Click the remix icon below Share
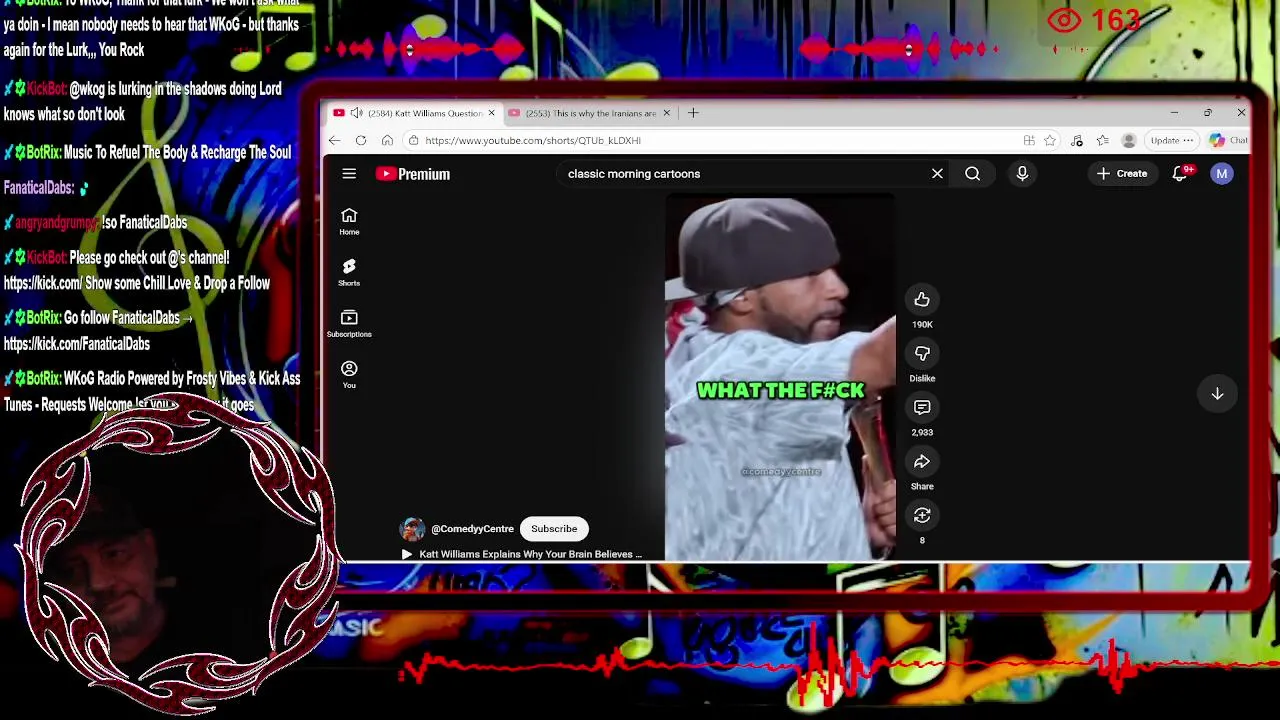Image resolution: width=1280 pixels, height=720 pixels. [x=922, y=515]
